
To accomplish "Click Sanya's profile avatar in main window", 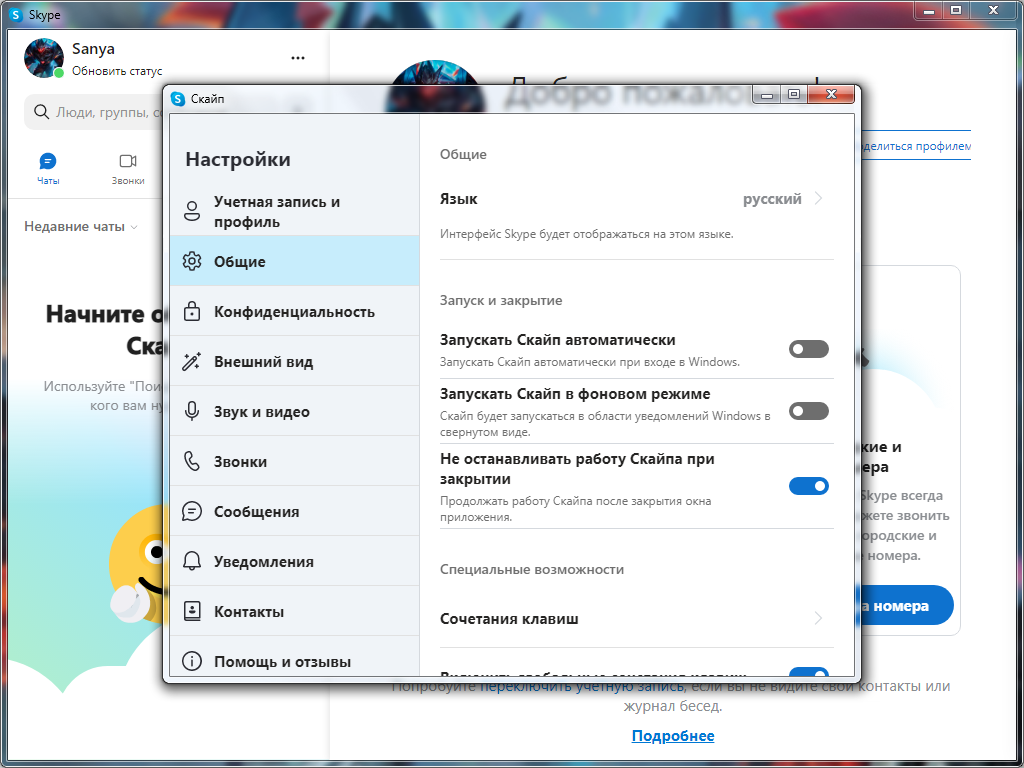I will (44, 58).
